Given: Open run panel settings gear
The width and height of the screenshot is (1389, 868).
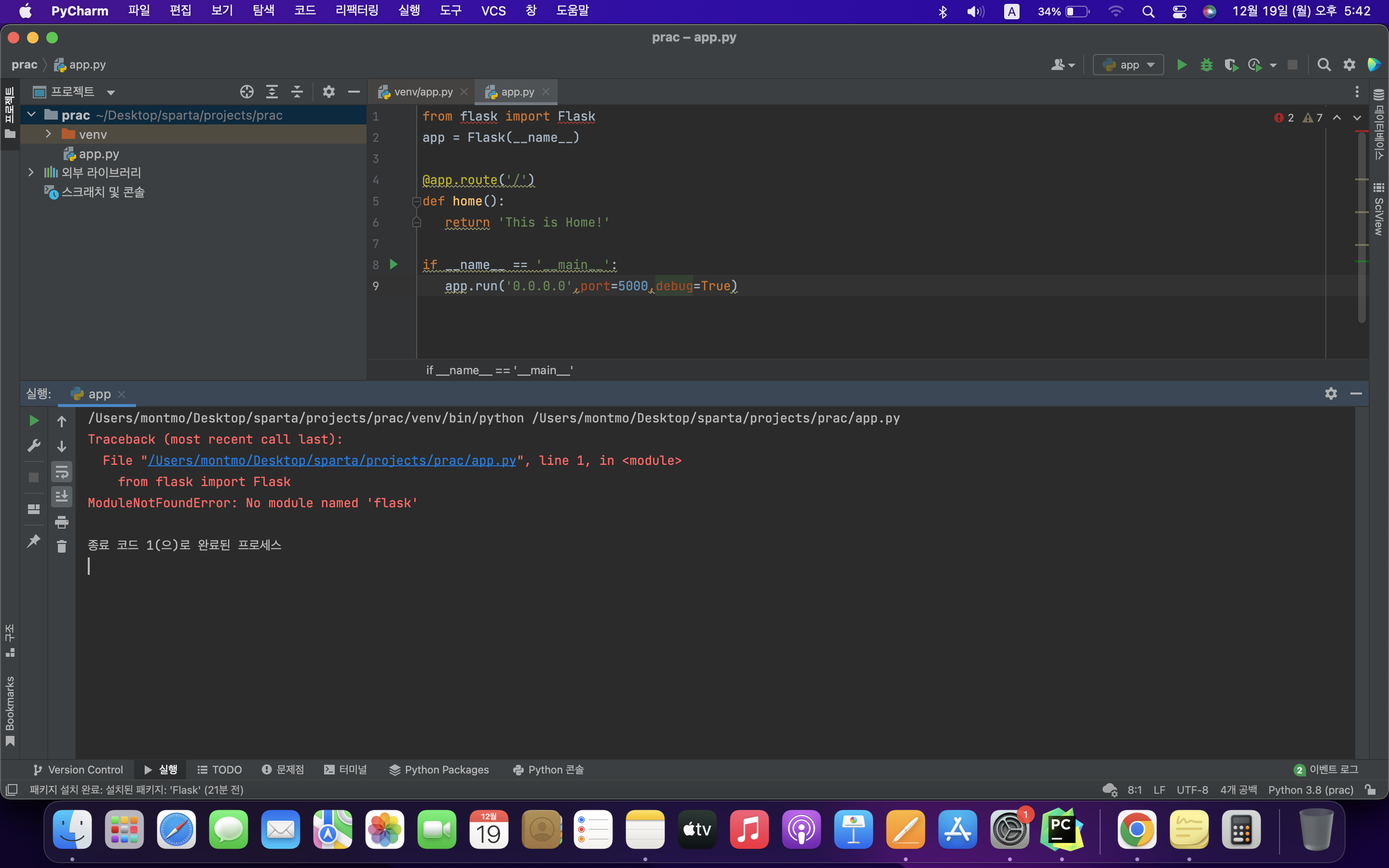Looking at the screenshot, I should click(1331, 393).
